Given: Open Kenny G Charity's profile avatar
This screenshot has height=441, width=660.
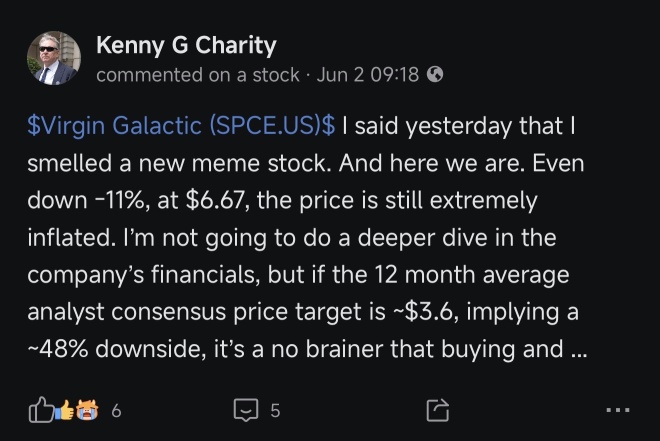Looking at the screenshot, I should (x=54, y=58).
